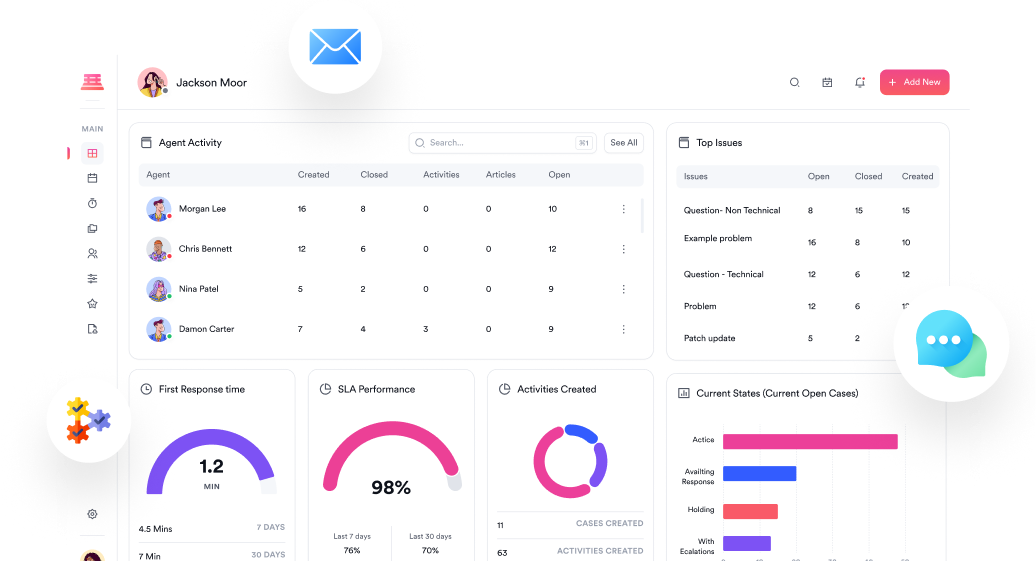Click the stopwatch icon in the sidebar
Screen dimensions: 1036x561
[92, 203]
